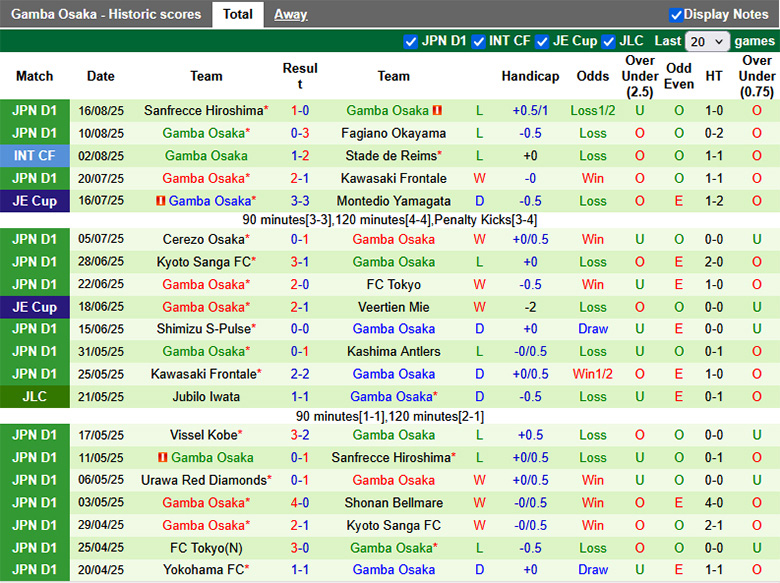Click the HT column header

(714, 76)
